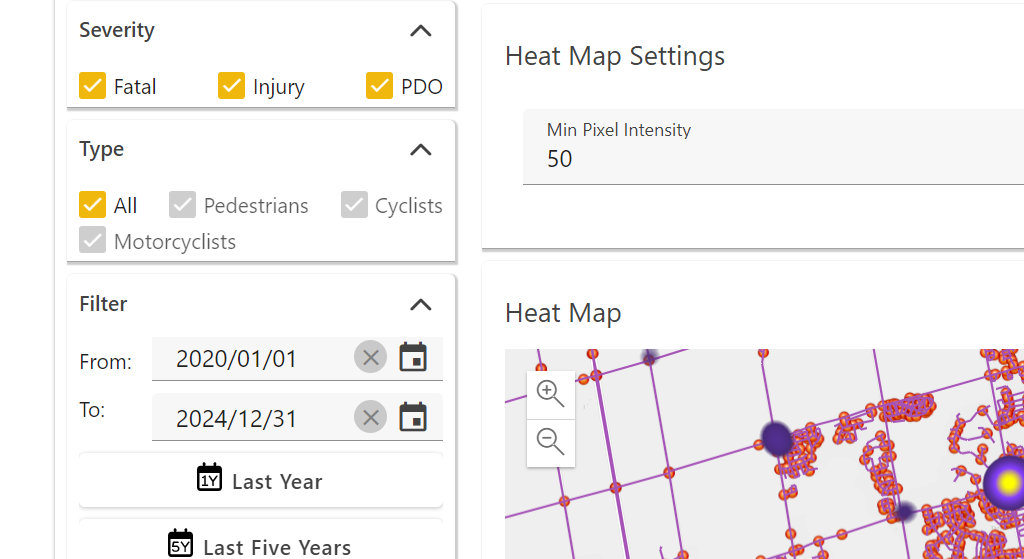The height and width of the screenshot is (559, 1024).
Task: Collapse the Type panel
Action: click(421, 150)
